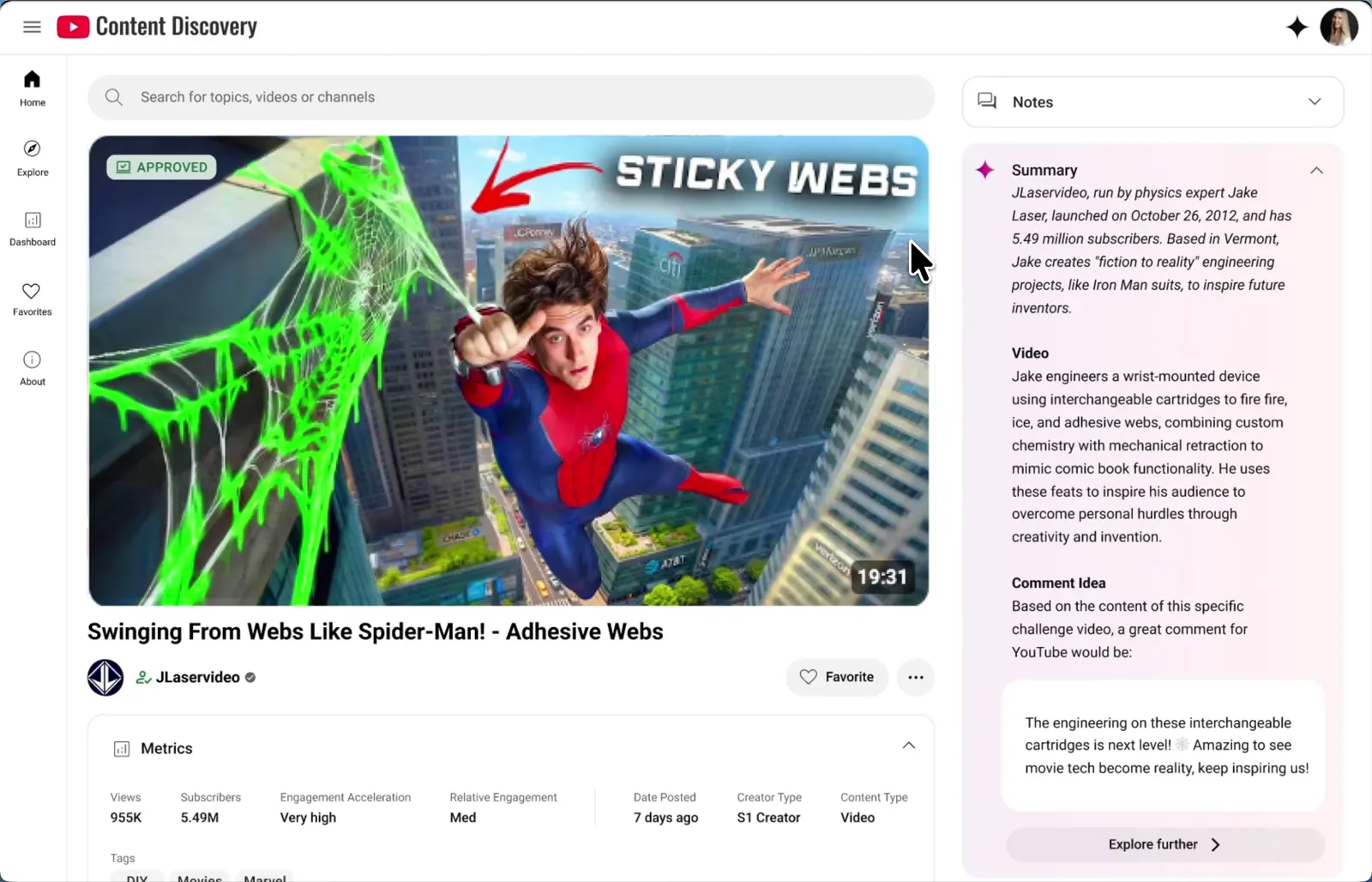Open the three-dot more options menu
1372x882 pixels.
916,677
